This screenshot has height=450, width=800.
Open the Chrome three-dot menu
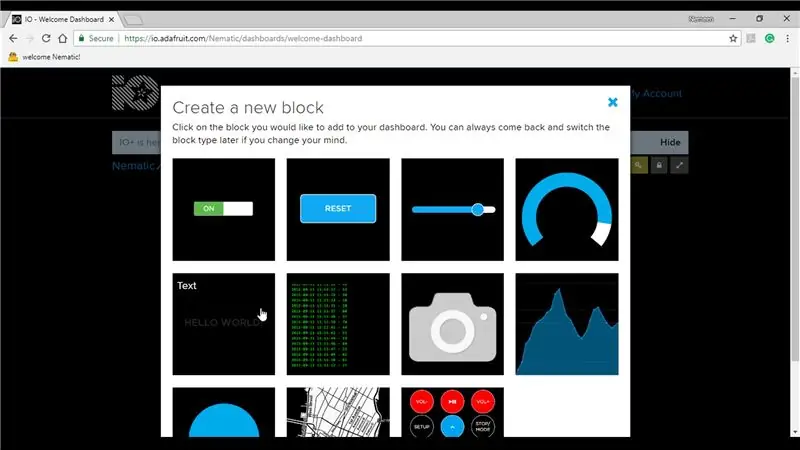(x=788, y=38)
